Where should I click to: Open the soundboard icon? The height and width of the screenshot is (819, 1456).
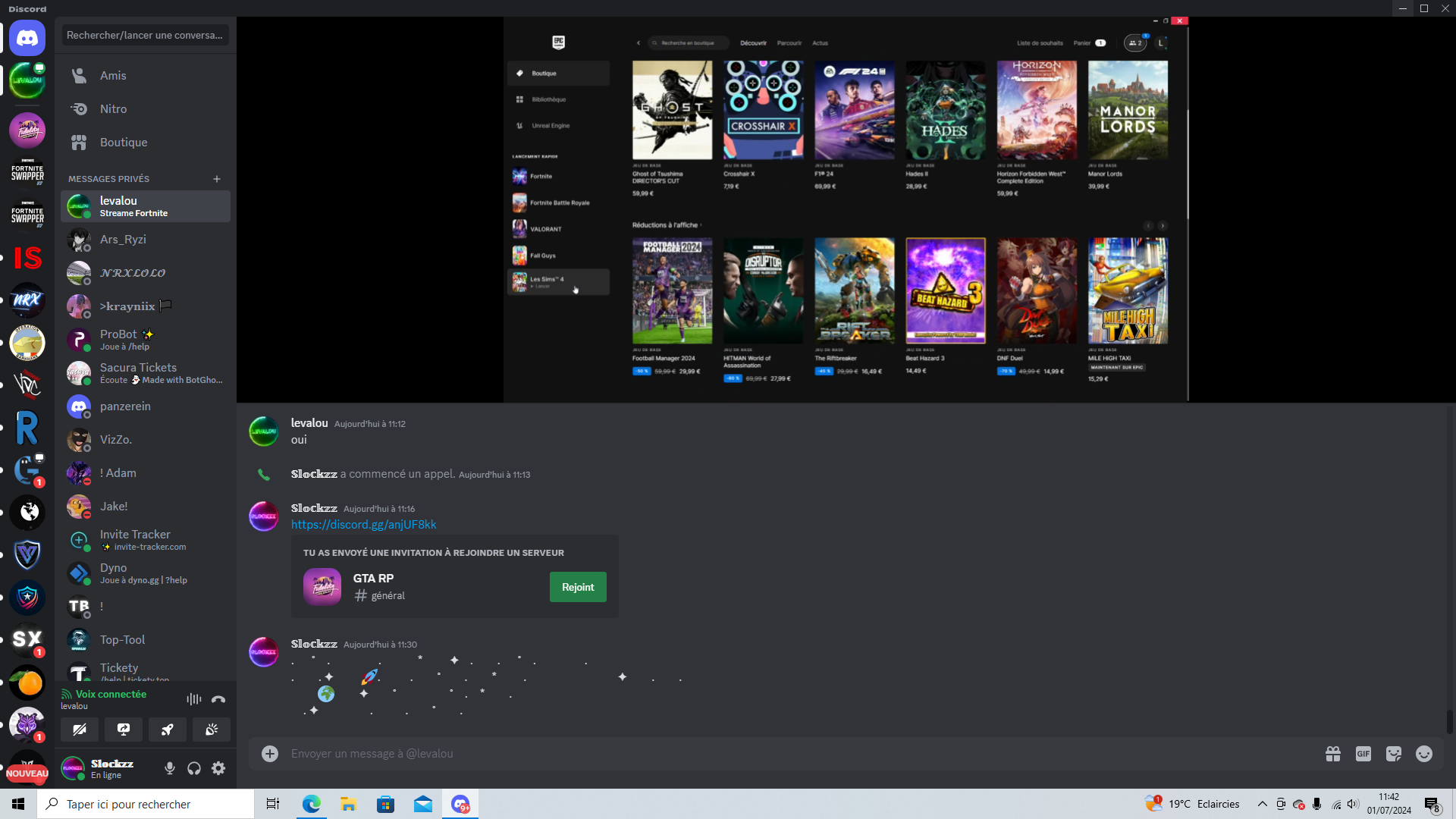click(x=212, y=730)
